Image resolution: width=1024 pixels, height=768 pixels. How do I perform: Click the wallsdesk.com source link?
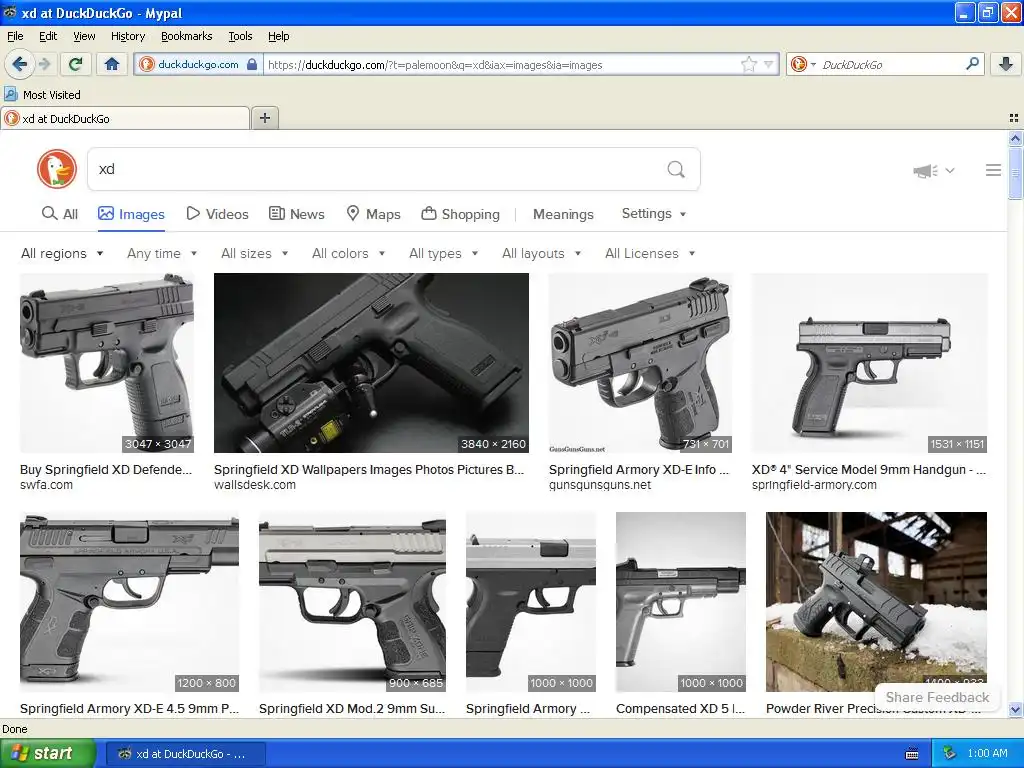(x=255, y=485)
